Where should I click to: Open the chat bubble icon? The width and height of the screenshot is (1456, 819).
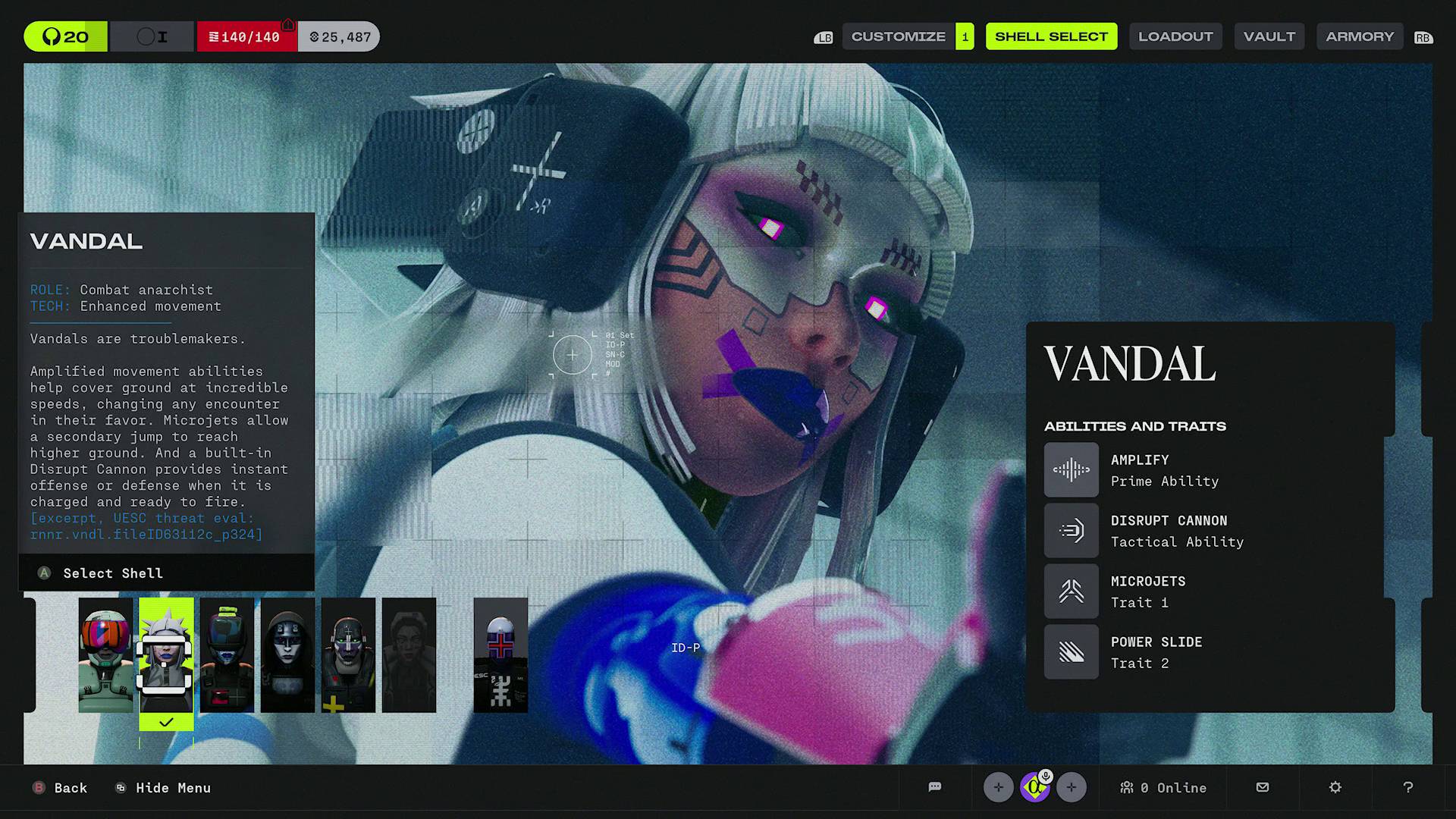click(935, 787)
